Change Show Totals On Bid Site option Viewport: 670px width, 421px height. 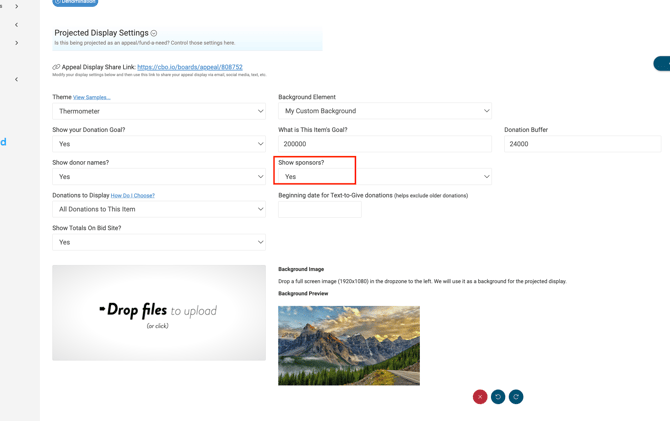pos(159,242)
